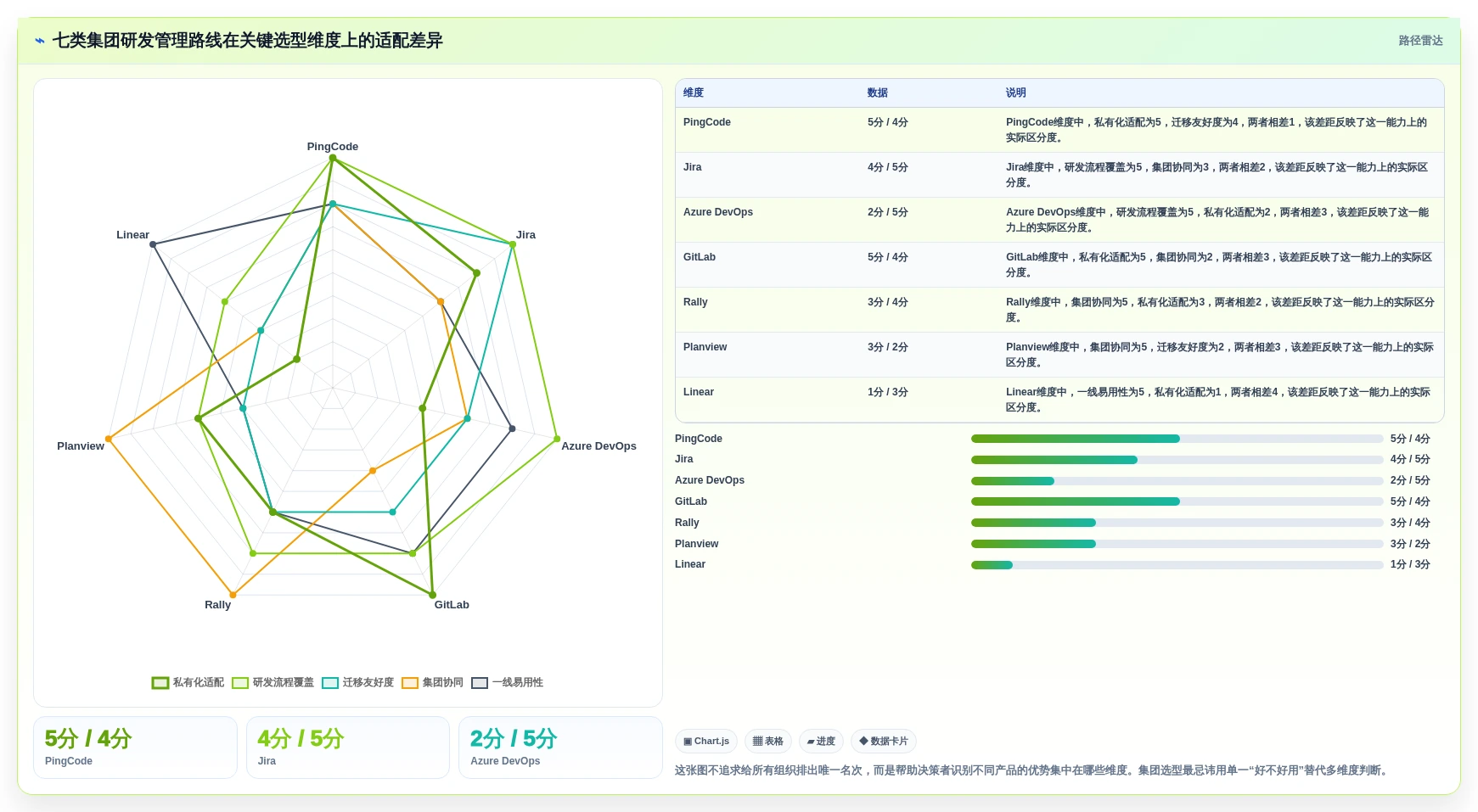Screen dimensions: 1478x812
Task: Click the 进度 tag chip
Action: tap(821, 741)
